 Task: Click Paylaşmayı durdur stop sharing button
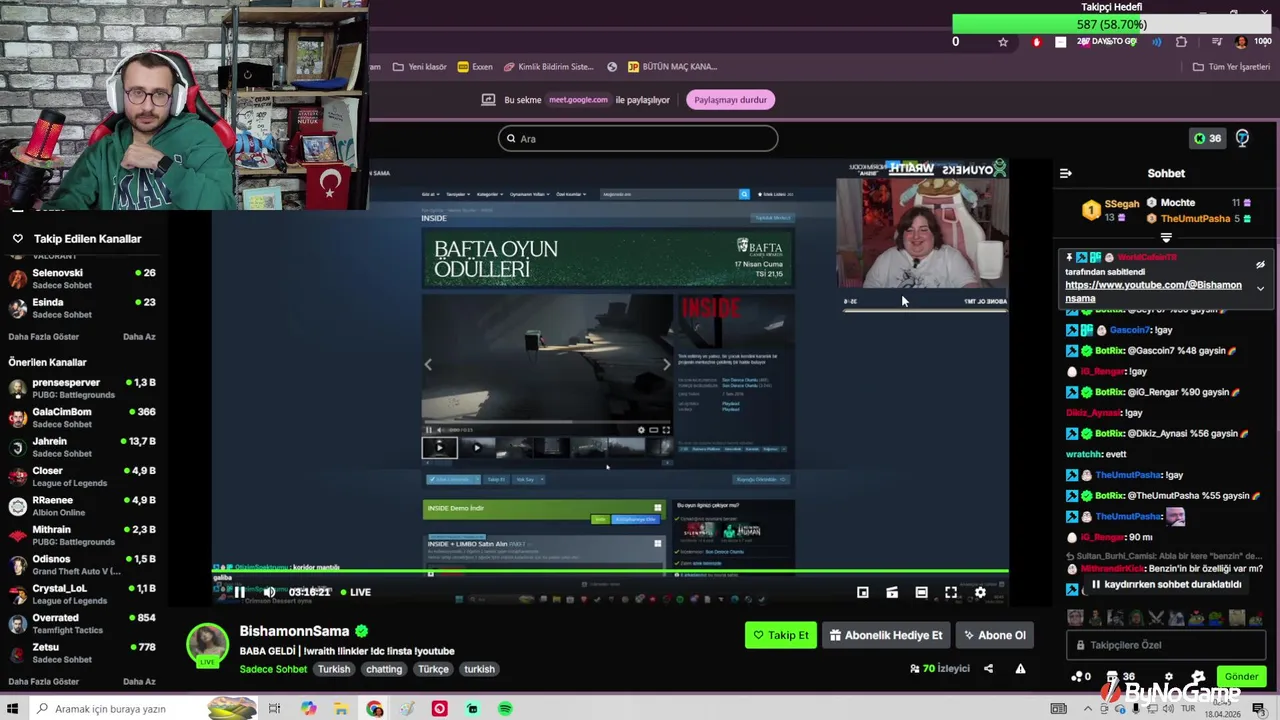coord(730,100)
